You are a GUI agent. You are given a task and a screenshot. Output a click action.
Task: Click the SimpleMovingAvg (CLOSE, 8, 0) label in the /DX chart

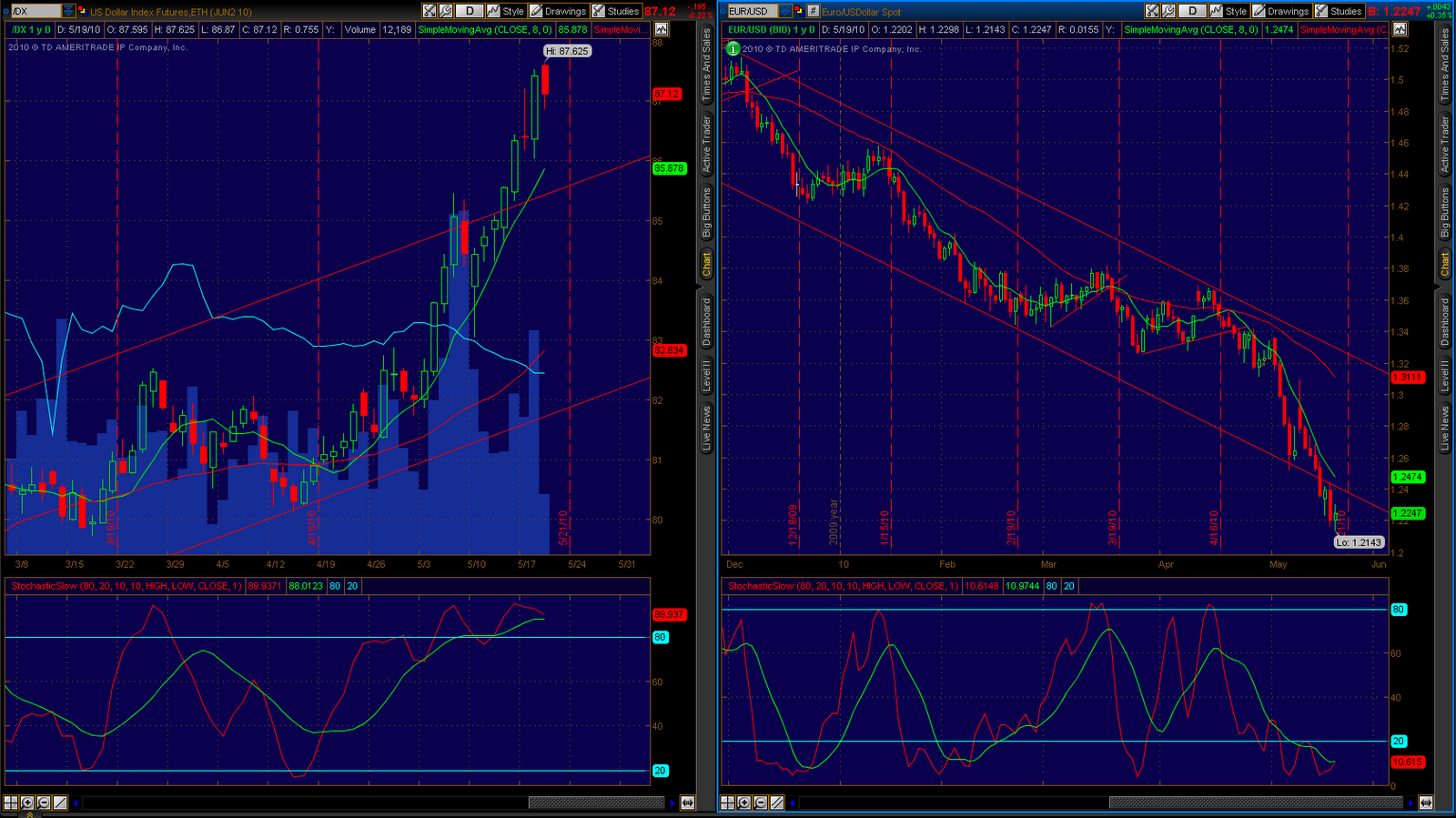(484, 29)
